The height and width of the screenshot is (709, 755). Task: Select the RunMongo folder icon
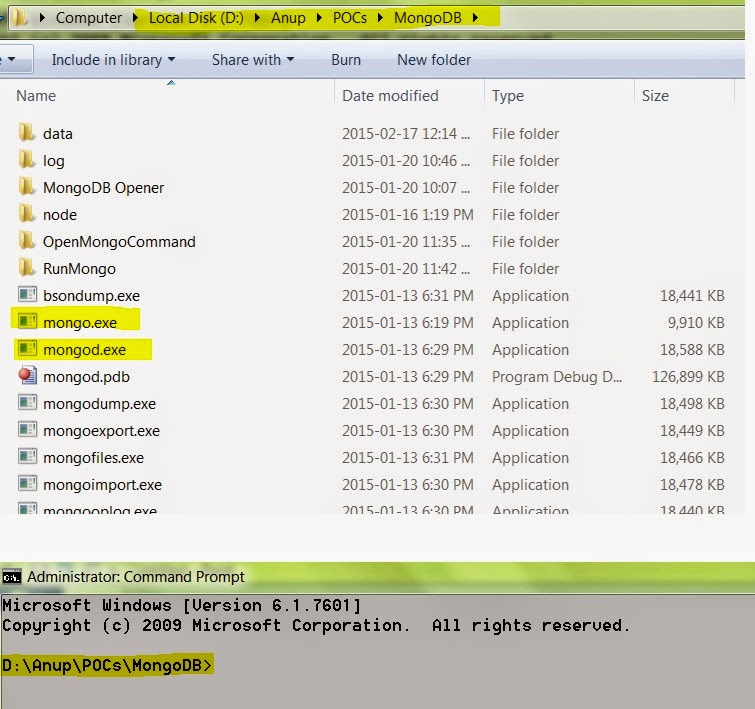[x=26, y=268]
